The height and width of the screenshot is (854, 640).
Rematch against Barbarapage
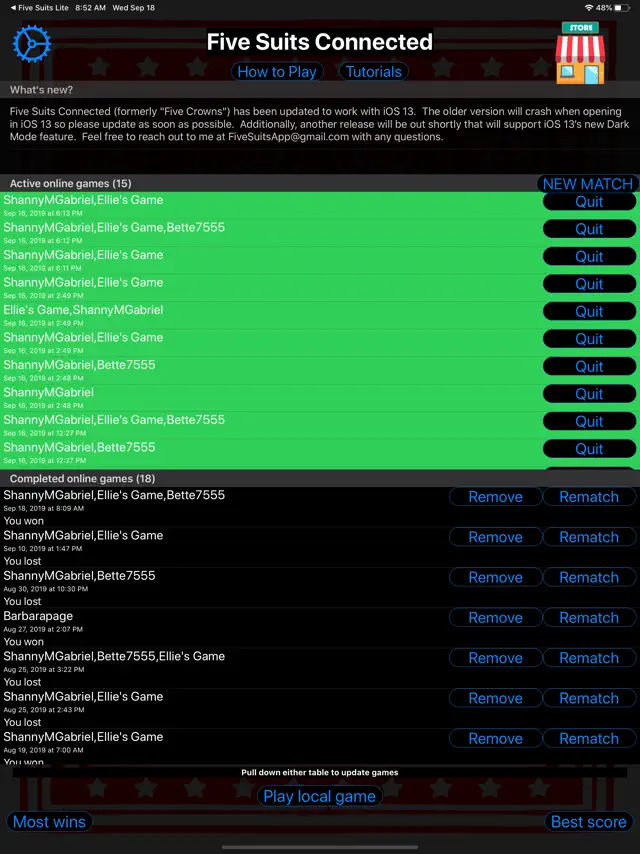click(x=589, y=618)
